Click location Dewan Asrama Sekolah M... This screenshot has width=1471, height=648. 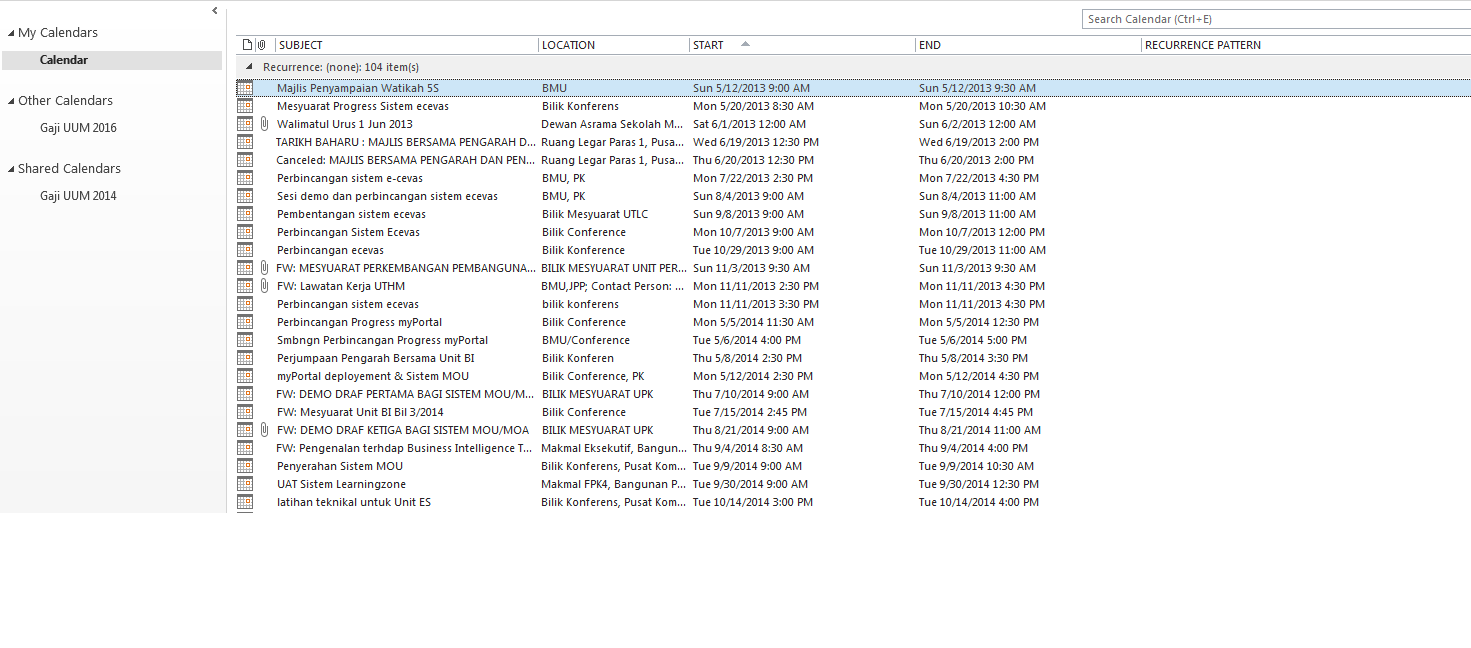tap(613, 124)
